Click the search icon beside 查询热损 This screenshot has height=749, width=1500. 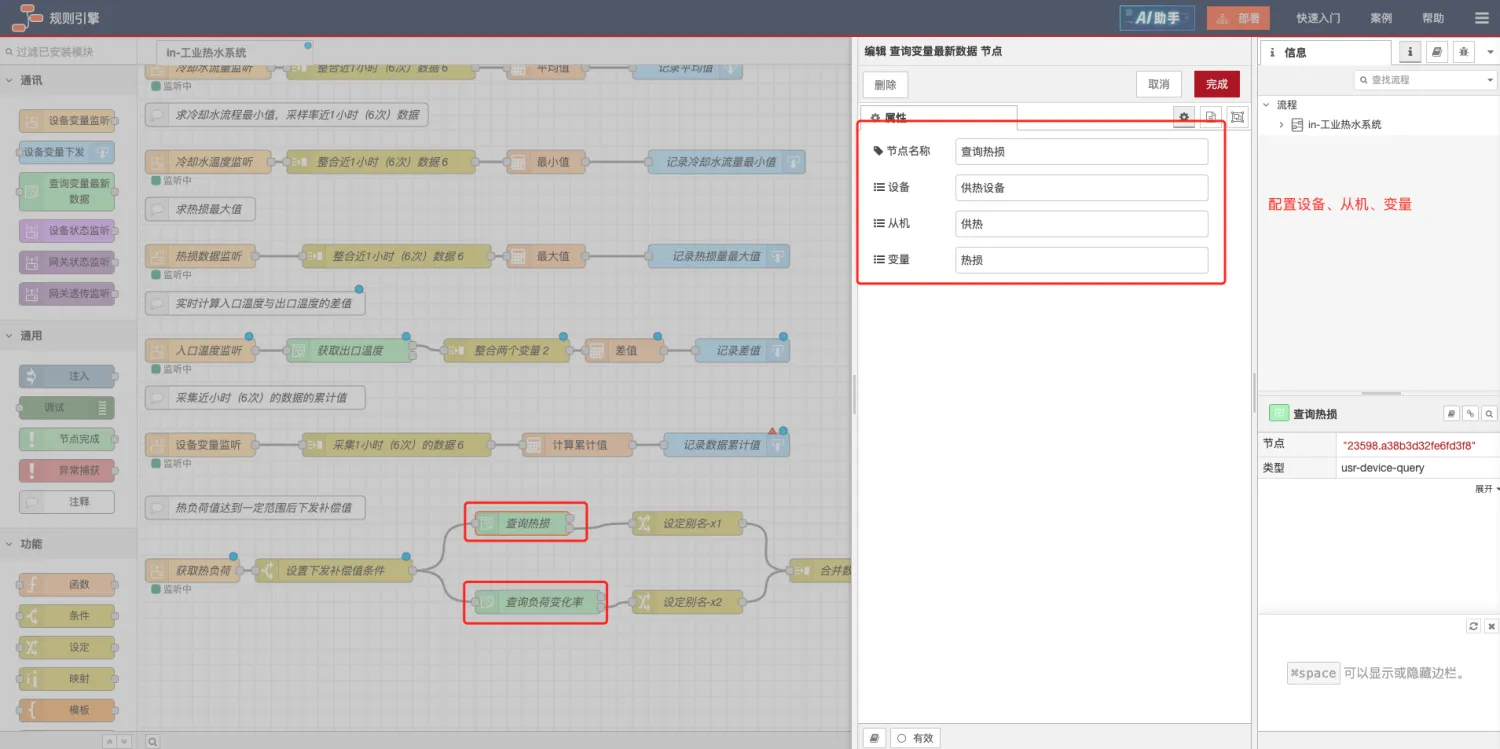[1489, 413]
